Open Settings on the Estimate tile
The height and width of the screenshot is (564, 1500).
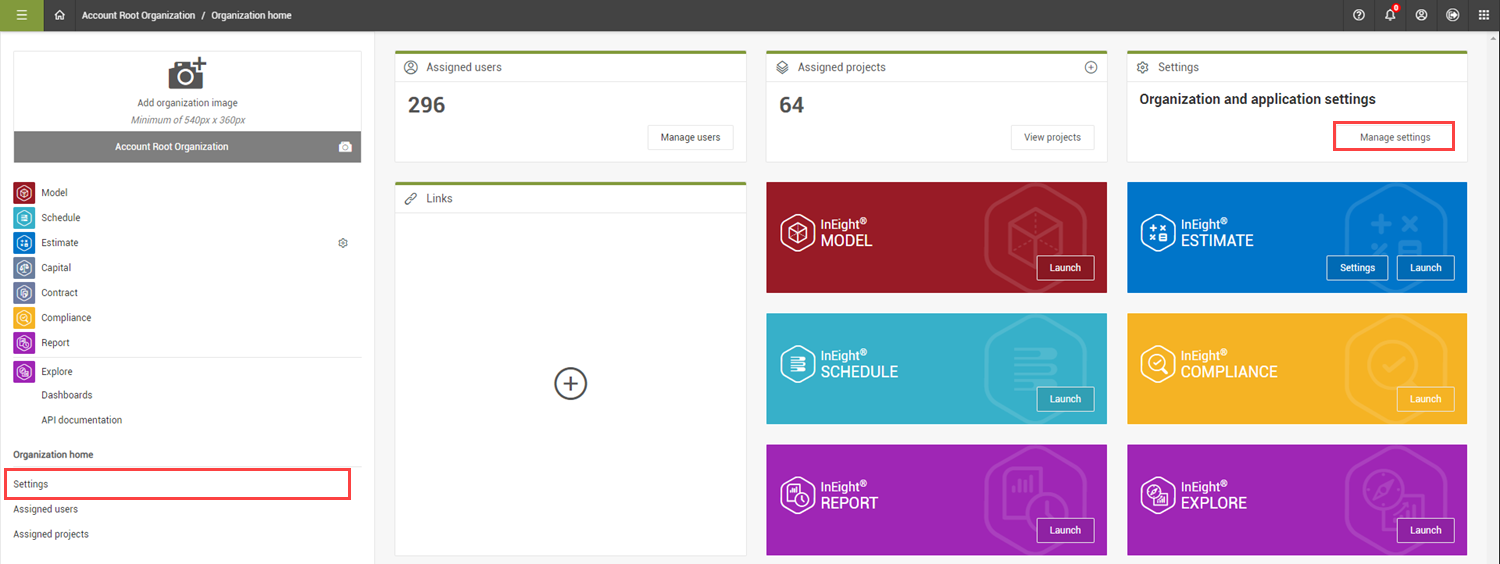[x=1357, y=268]
